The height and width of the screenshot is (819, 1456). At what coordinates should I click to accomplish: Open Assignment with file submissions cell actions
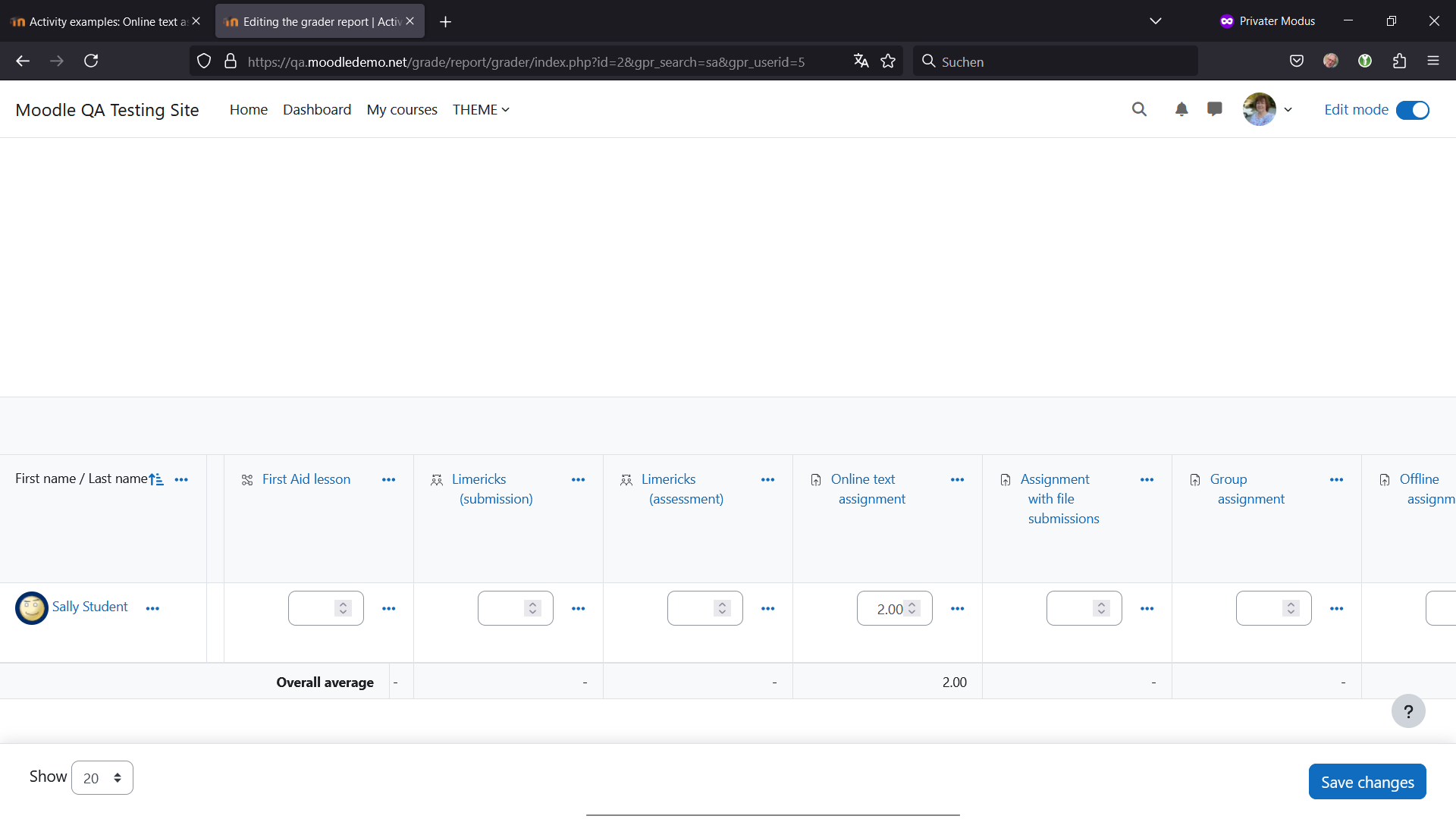(1147, 609)
